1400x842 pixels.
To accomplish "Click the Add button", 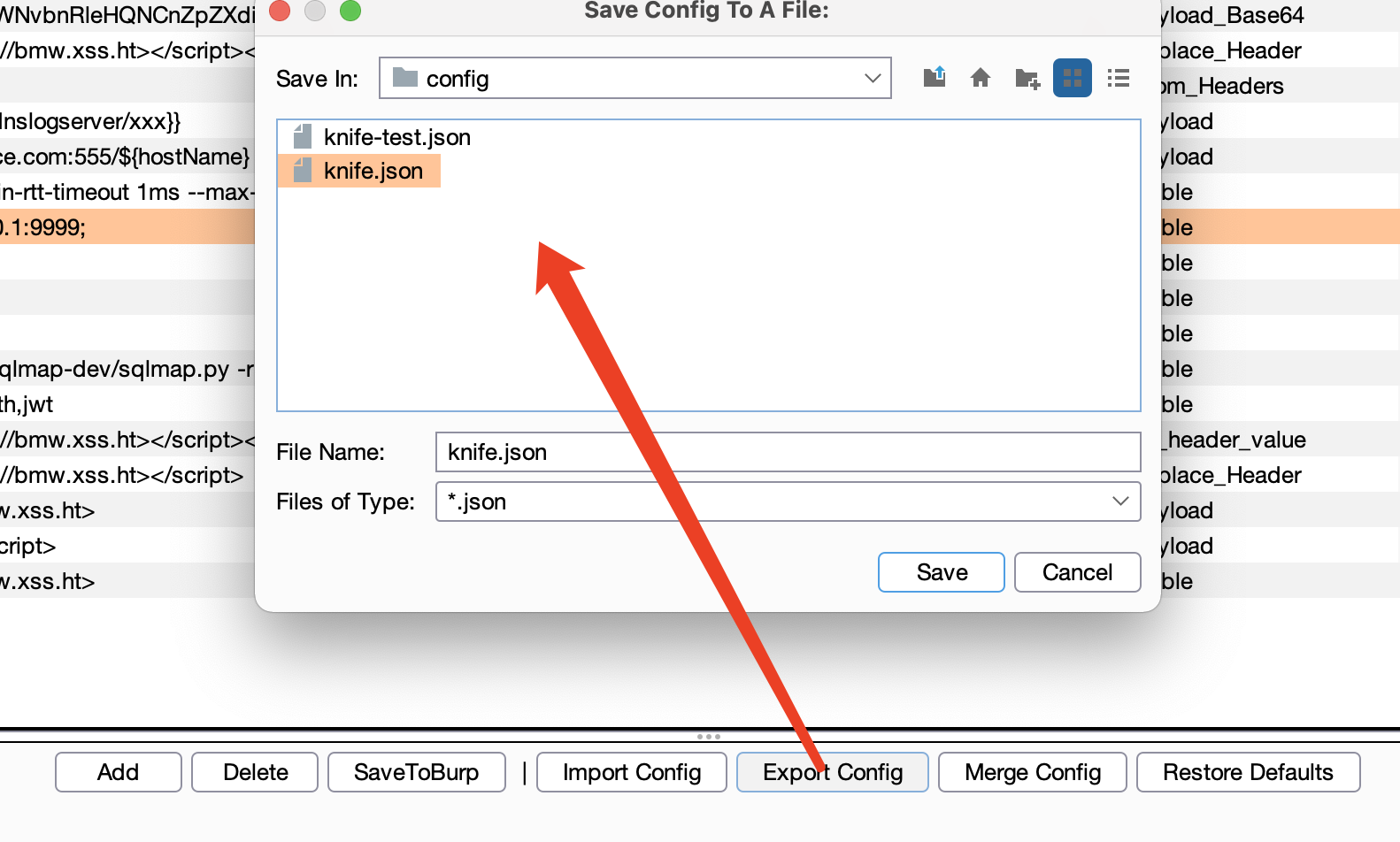I will [118, 772].
